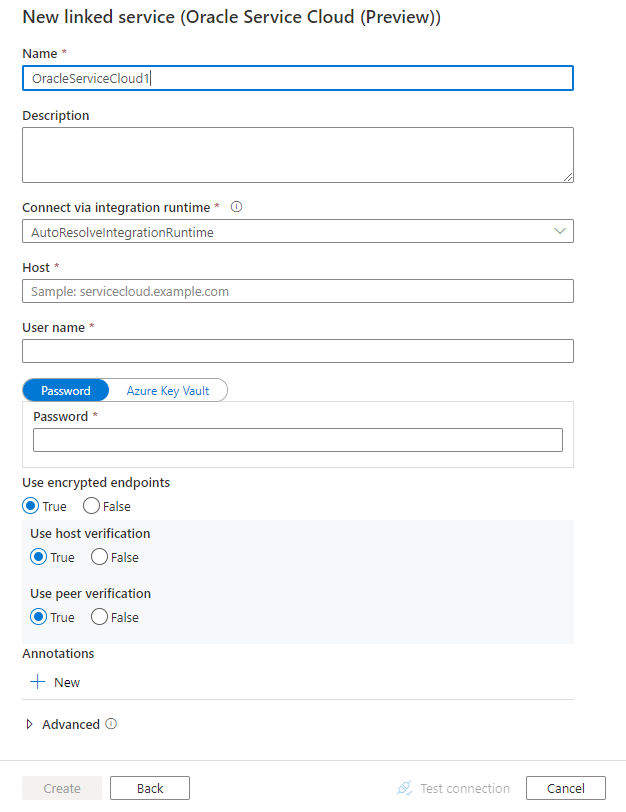Click the User name input field
Screen dimensions: 626x812
click(297, 351)
